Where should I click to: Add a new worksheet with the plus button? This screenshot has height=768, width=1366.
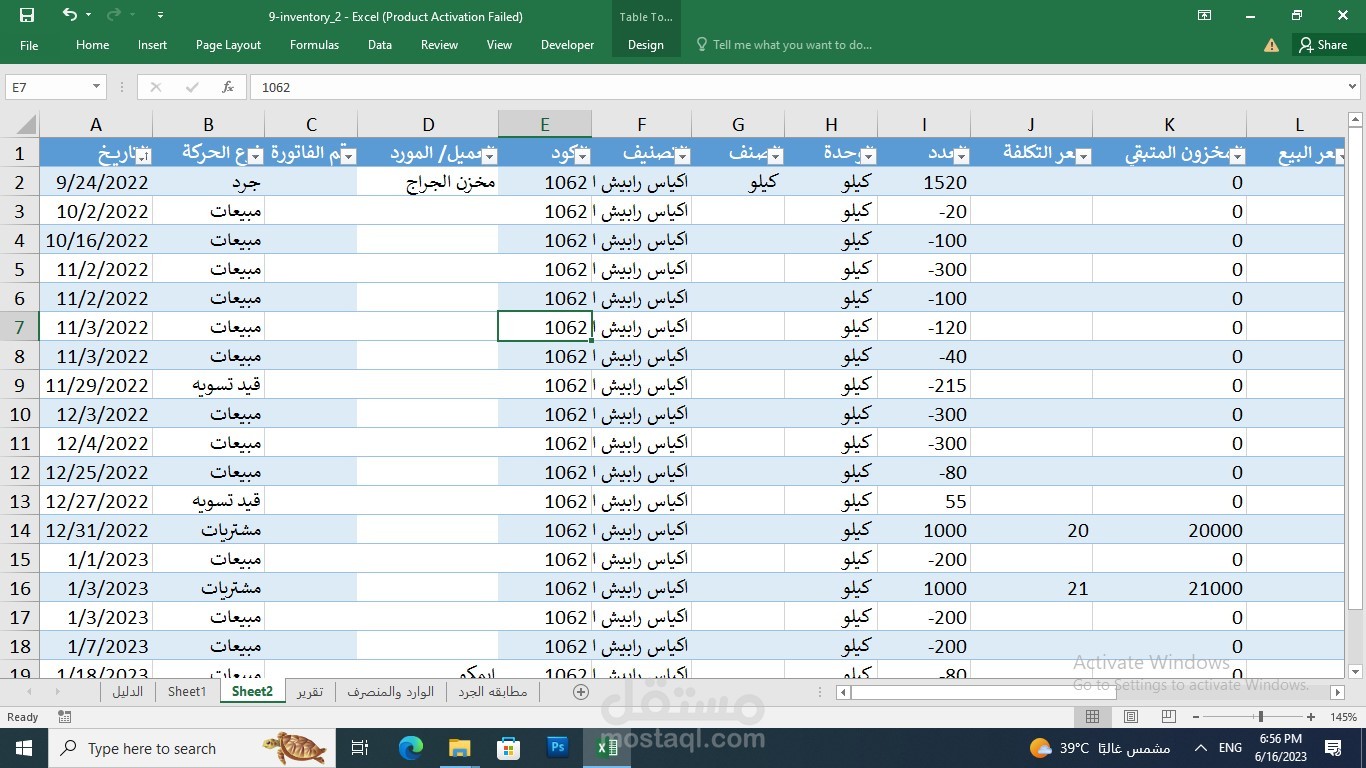click(x=579, y=691)
